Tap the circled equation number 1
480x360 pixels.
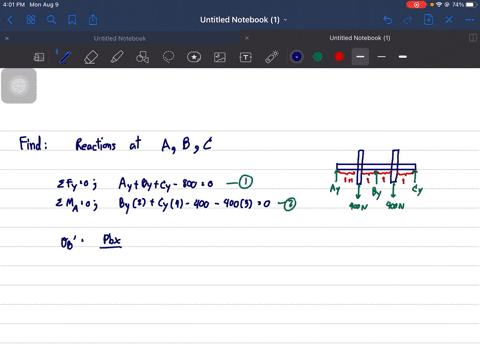point(246,182)
